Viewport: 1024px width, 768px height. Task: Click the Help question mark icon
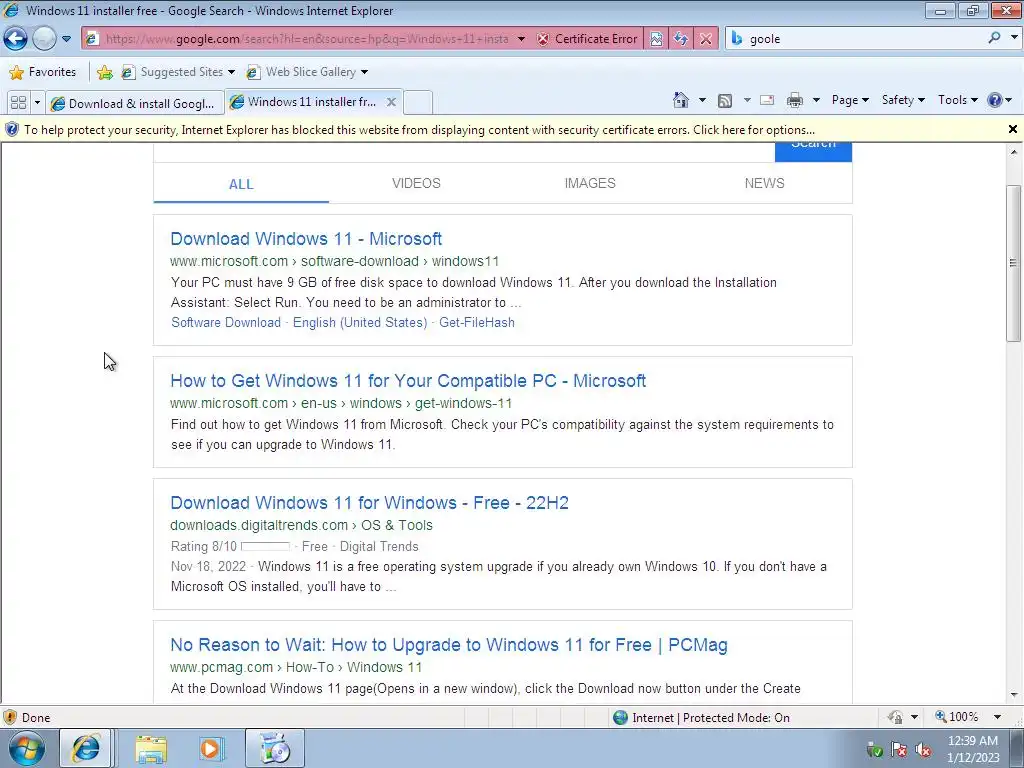995,100
